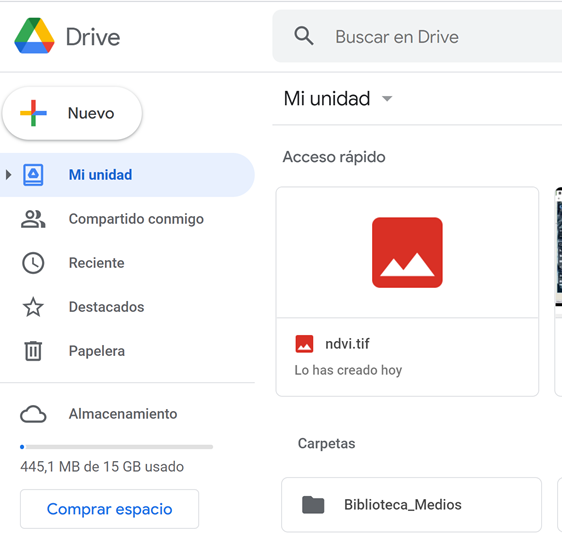
Task: Click the Biblioteca_Medios folder icon
Action: click(x=313, y=505)
